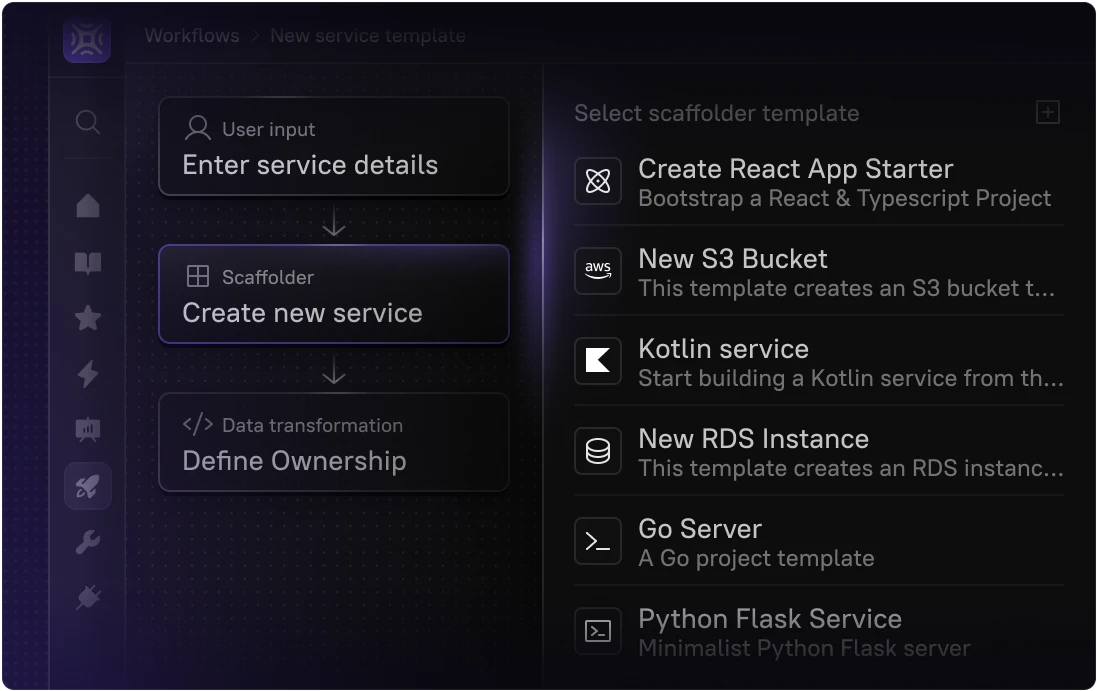This screenshot has width=1097, height=691.
Task: Open the Define Ownership step
Action: coord(333,443)
